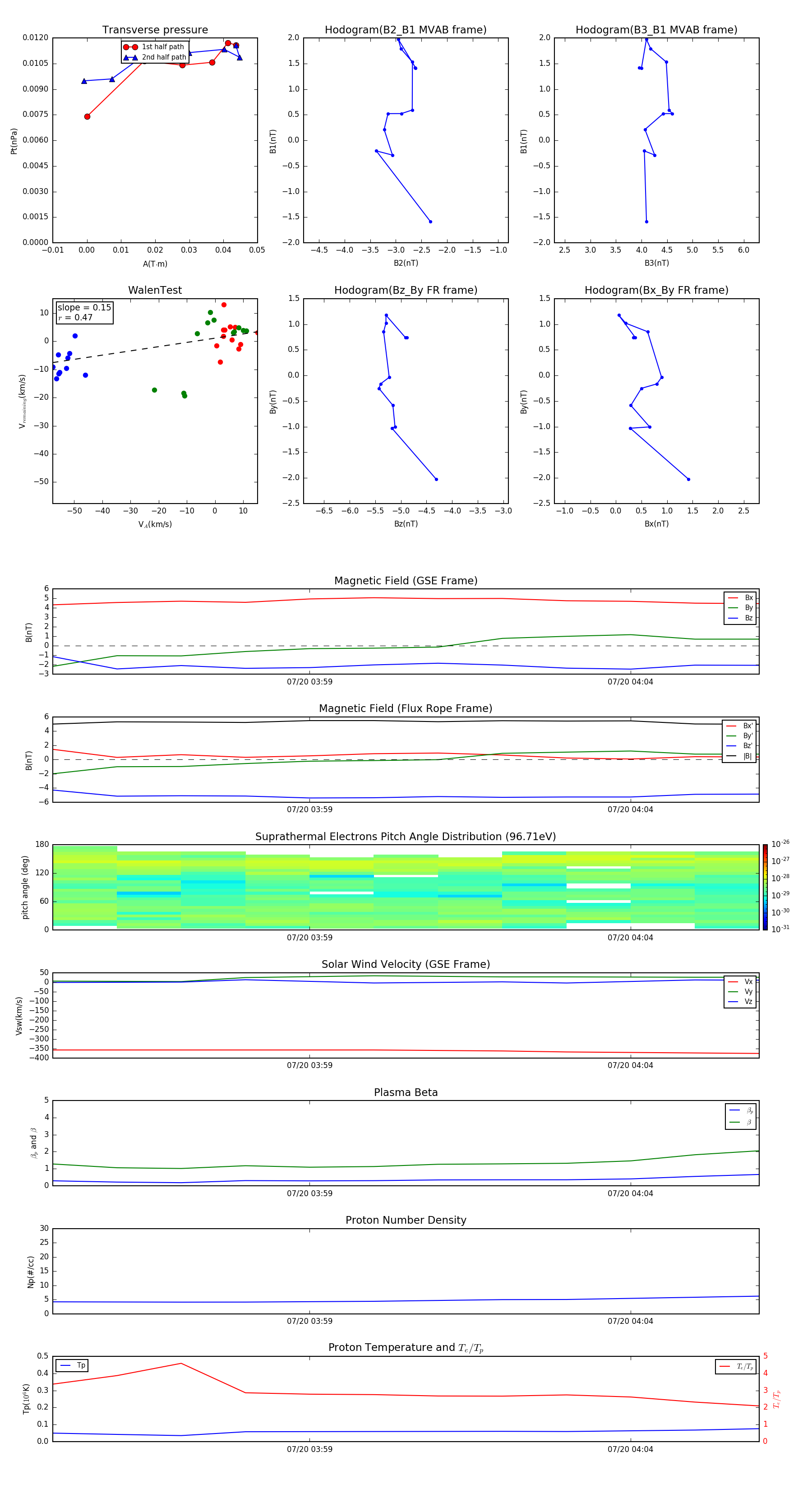The width and height of the screenshot is (812, 1489).
Task: Click the Bz' legend entry in Flux Rope panel
Action: [x=739, y=746]
